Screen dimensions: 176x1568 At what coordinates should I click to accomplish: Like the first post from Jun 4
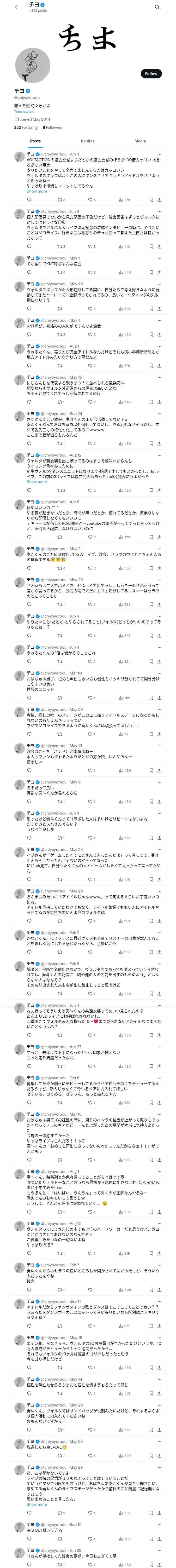click(x=90, y=200)
